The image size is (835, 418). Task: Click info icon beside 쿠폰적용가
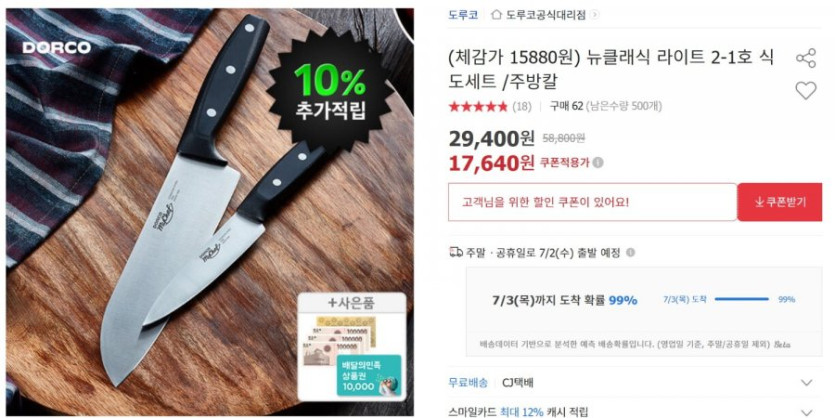599,163
